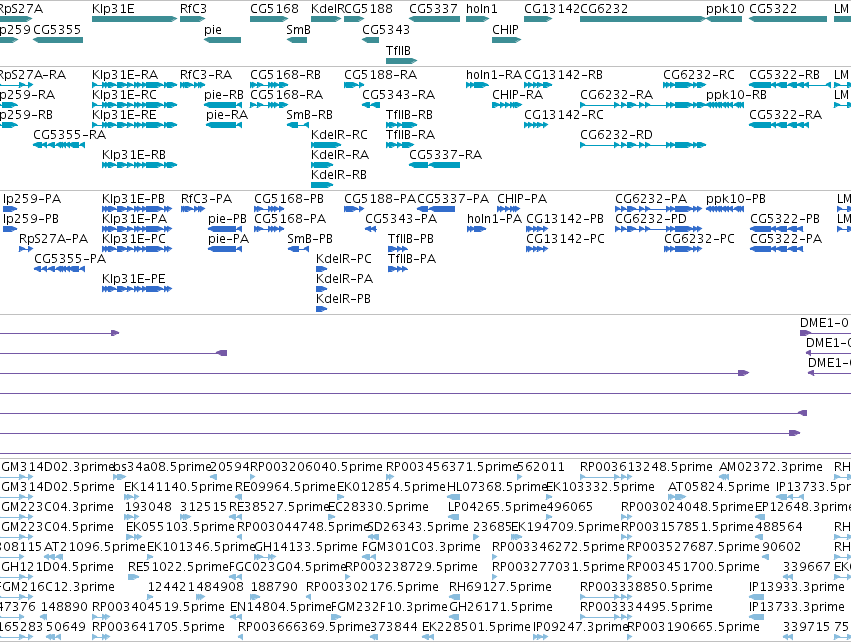Select the SmB-PB protein label
Image resolution: width=851 pixels, height=642 pixels.
click(310, 239)
